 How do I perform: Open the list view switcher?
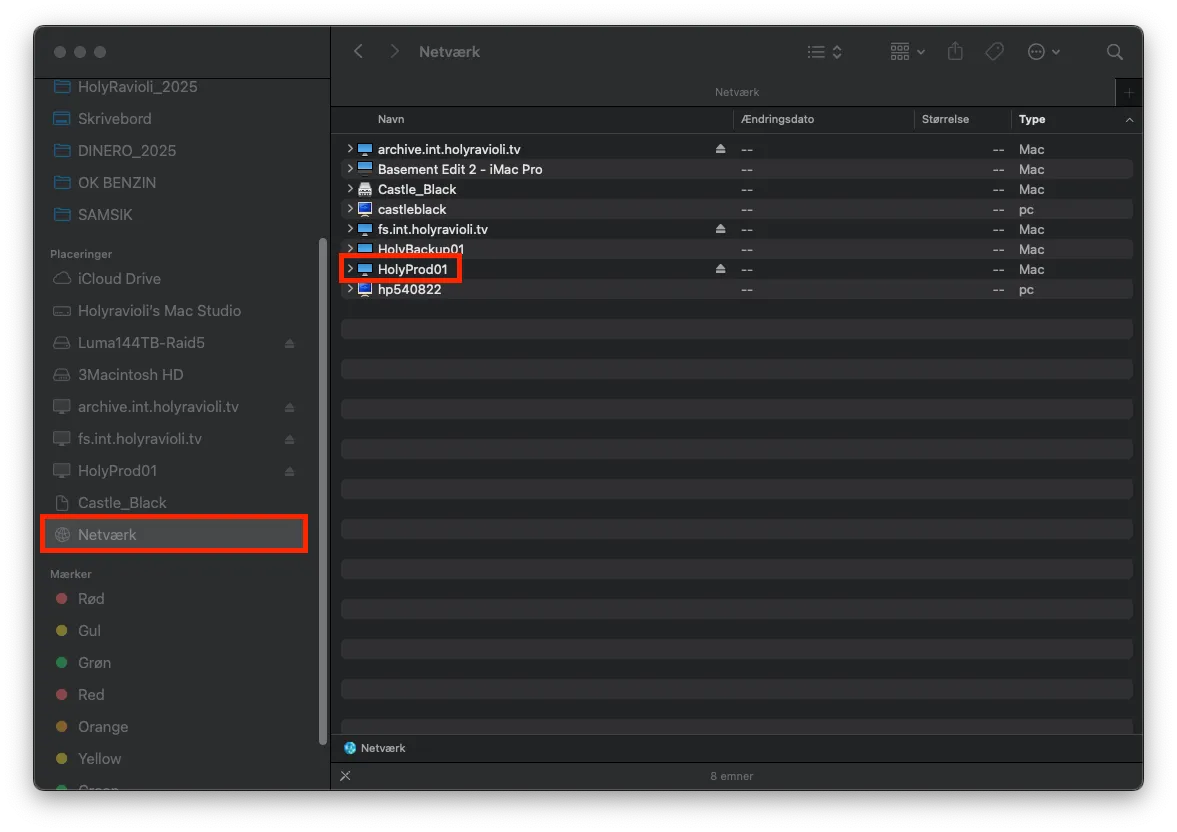[824, 52]
